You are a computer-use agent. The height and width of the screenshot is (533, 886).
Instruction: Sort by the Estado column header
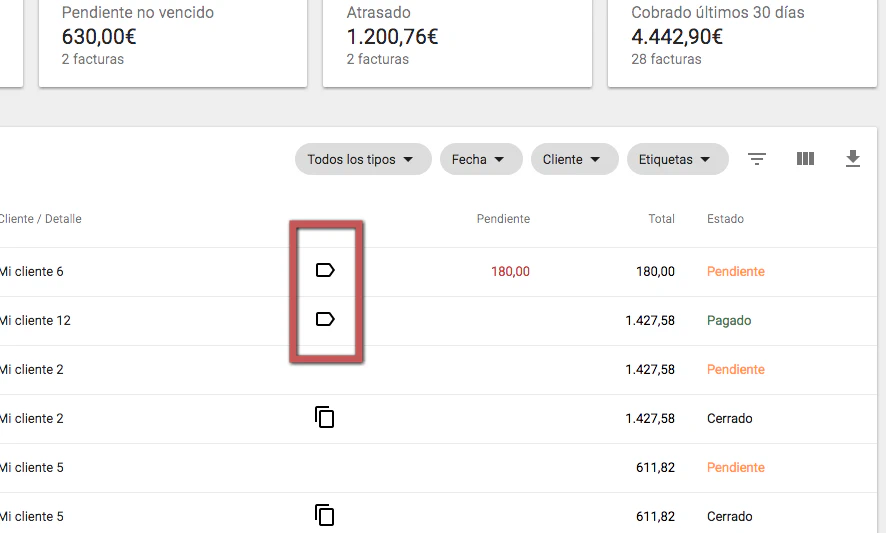[x=725, y=219]
